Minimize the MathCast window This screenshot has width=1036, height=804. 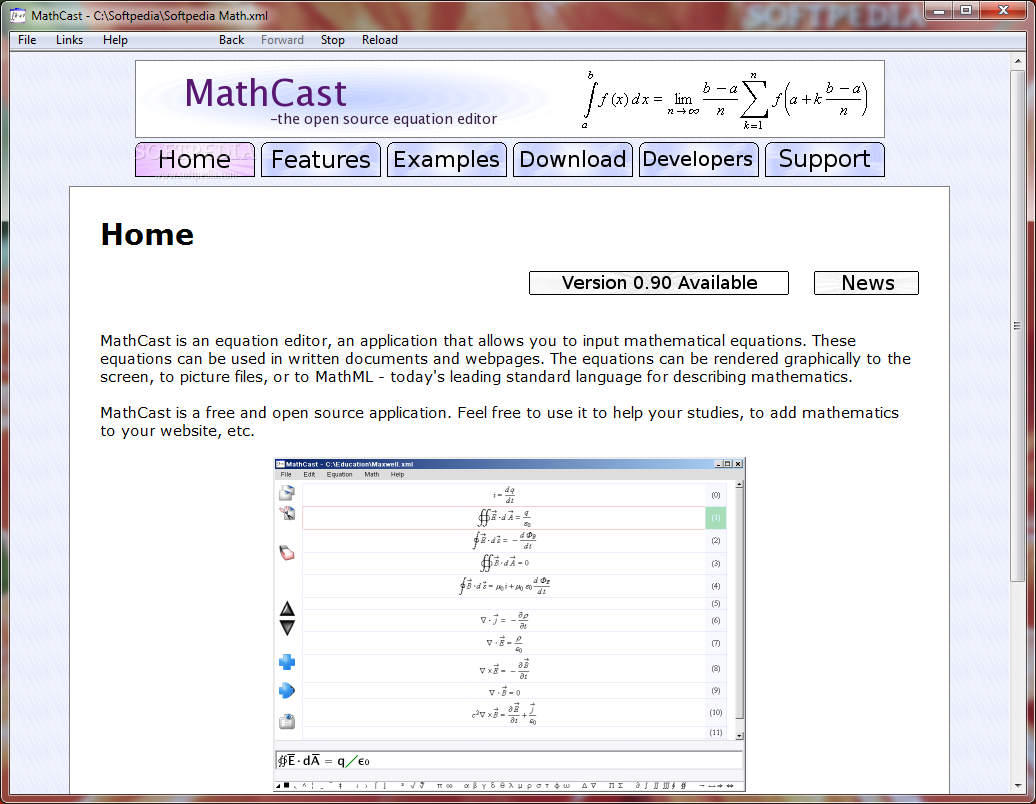(x=938, y=10)
